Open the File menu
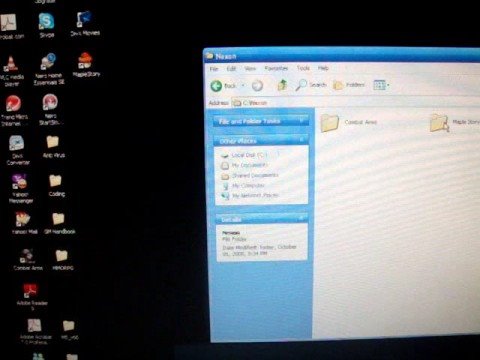 214,69
